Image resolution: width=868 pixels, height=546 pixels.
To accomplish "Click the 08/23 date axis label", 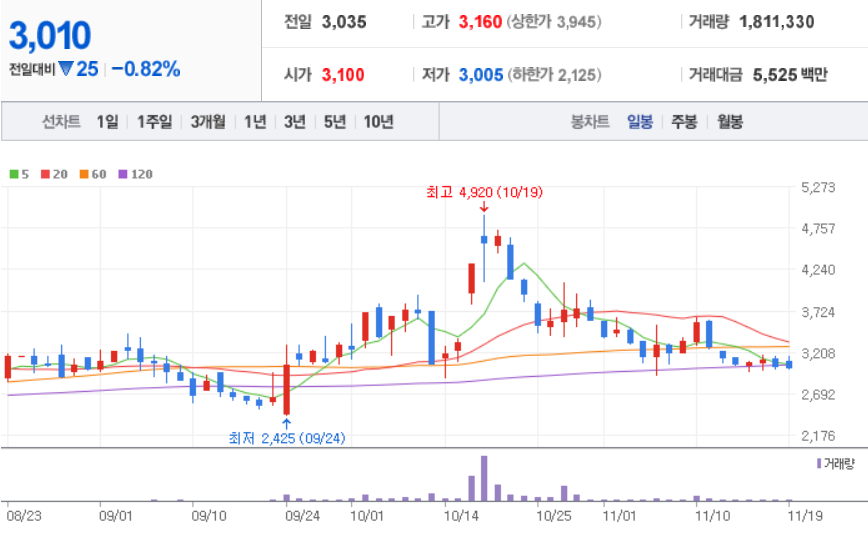I will point(24,516).
